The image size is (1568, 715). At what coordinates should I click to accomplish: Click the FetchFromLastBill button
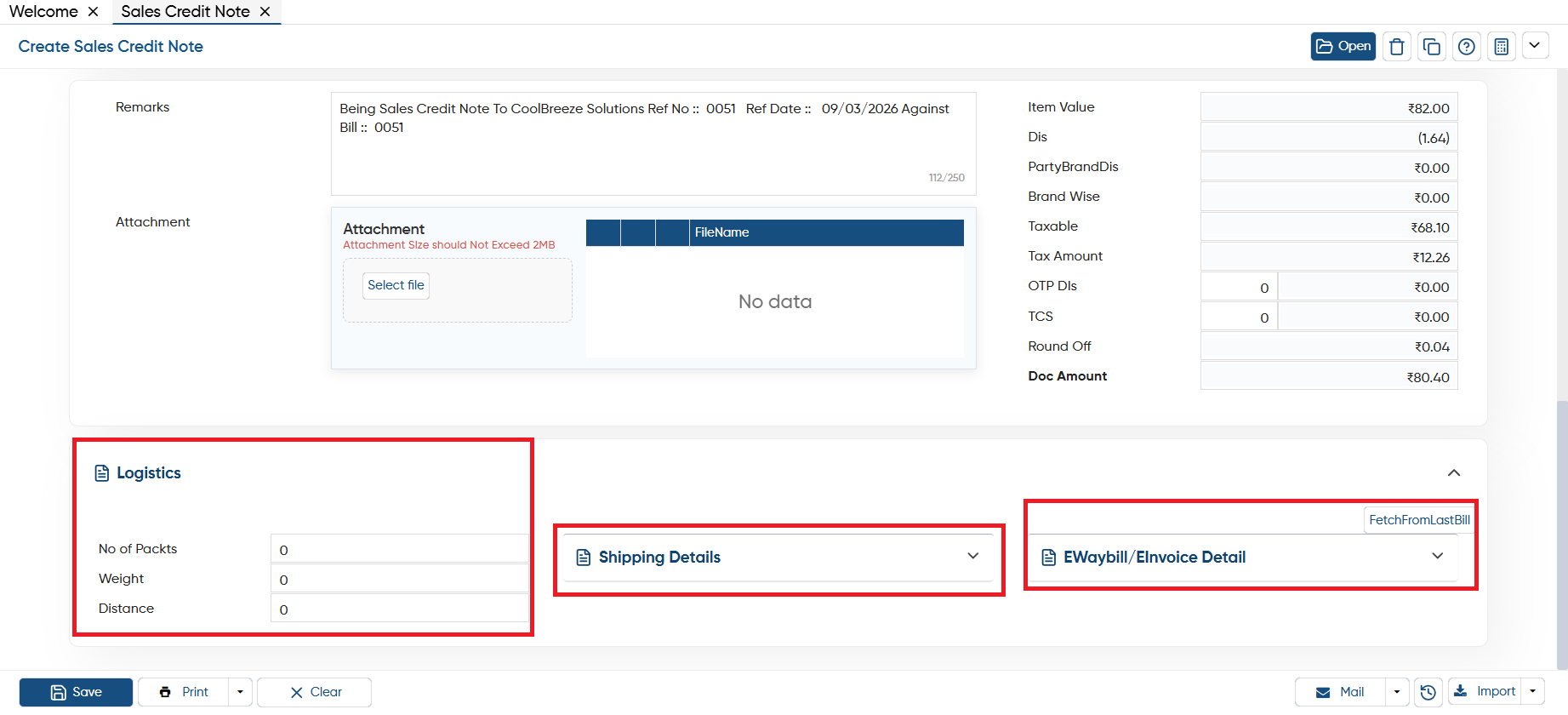click(x=1419, y=520)
